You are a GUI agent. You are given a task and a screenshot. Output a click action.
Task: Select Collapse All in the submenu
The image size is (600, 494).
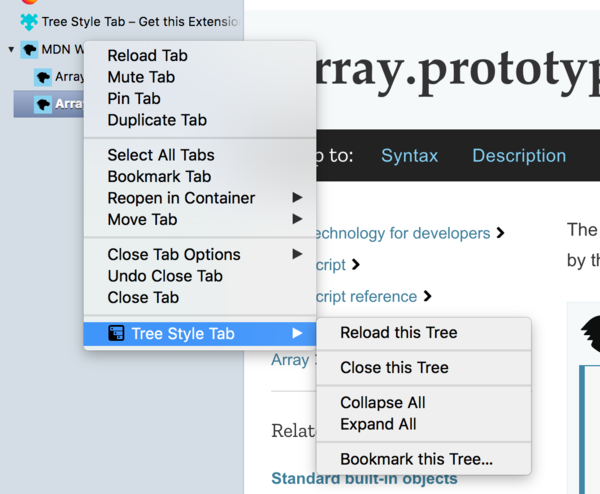382,403
